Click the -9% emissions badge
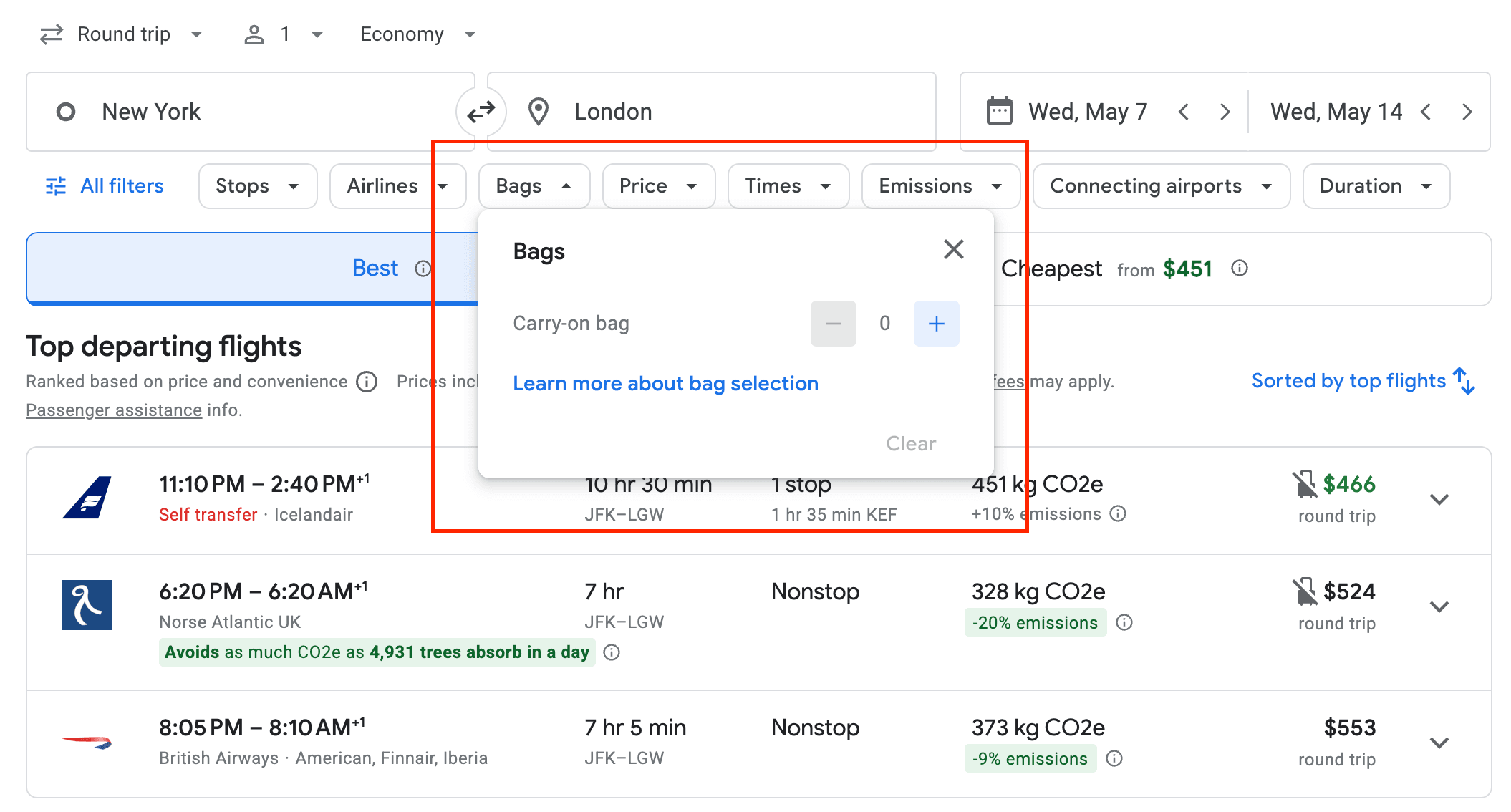Screen dimensions: 1511x812 click(1030, 758)
